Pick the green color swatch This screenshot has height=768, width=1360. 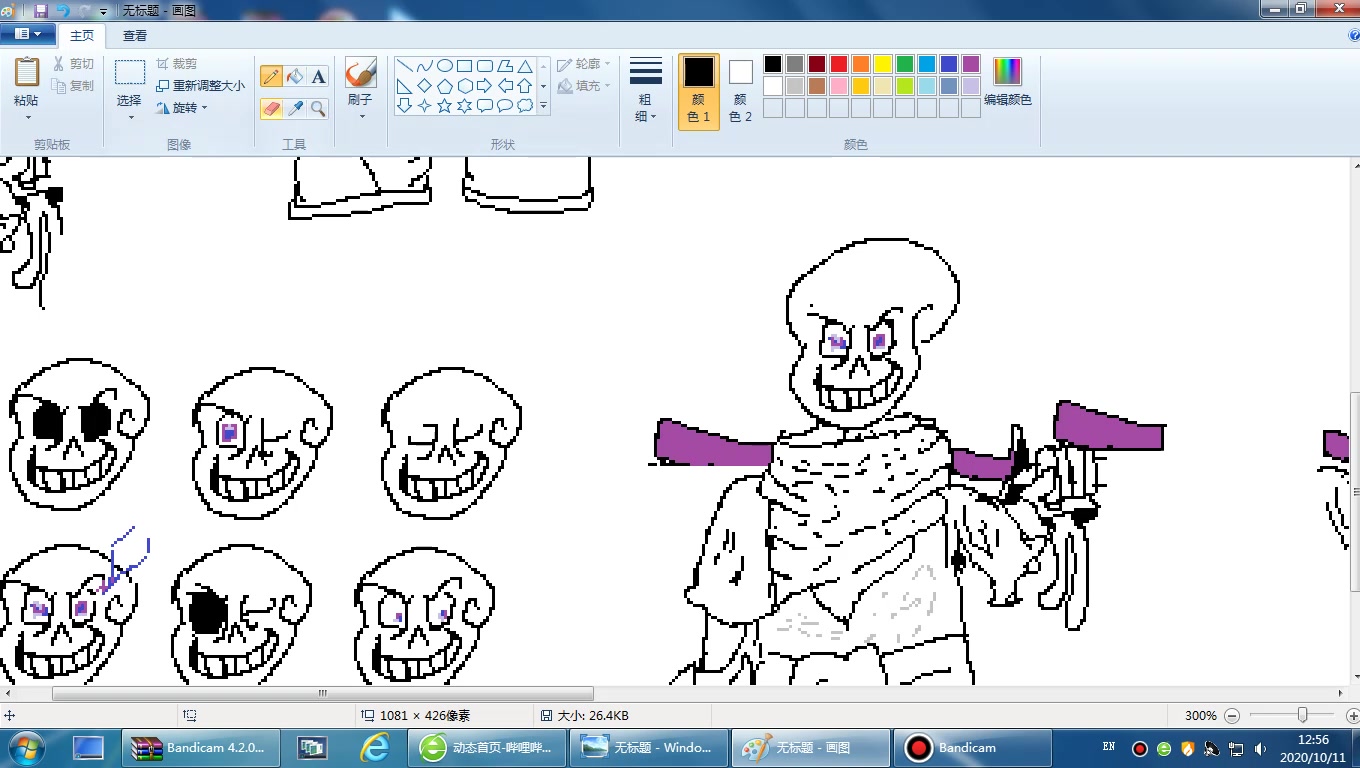click(x=905, y=64)
